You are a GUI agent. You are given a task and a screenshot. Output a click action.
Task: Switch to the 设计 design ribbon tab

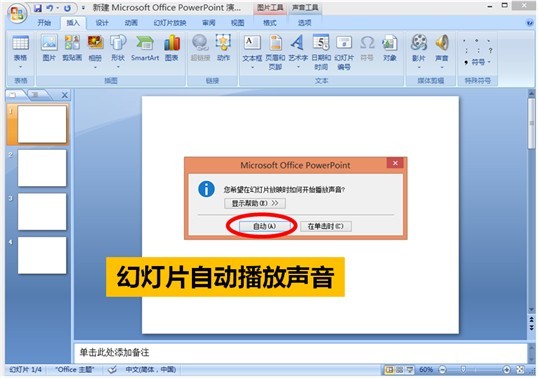pos(102,23)
